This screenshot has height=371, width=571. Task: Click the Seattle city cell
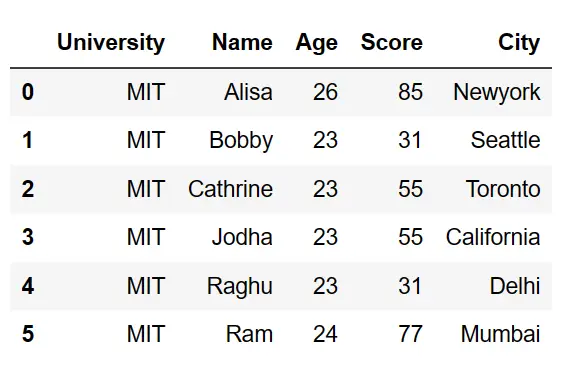tap(505, 140)
